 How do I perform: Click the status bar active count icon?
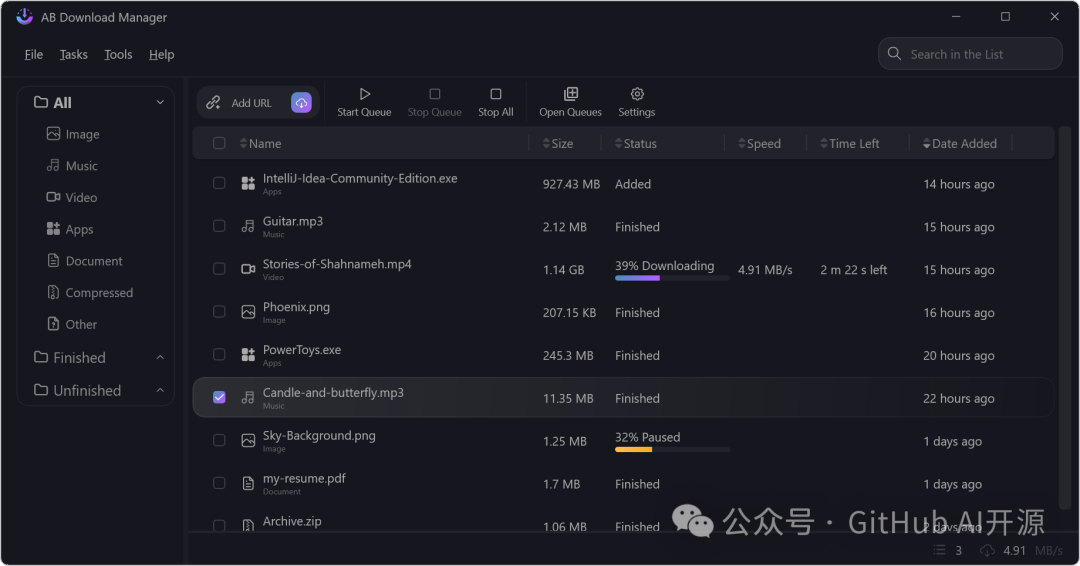pos(939,550)
